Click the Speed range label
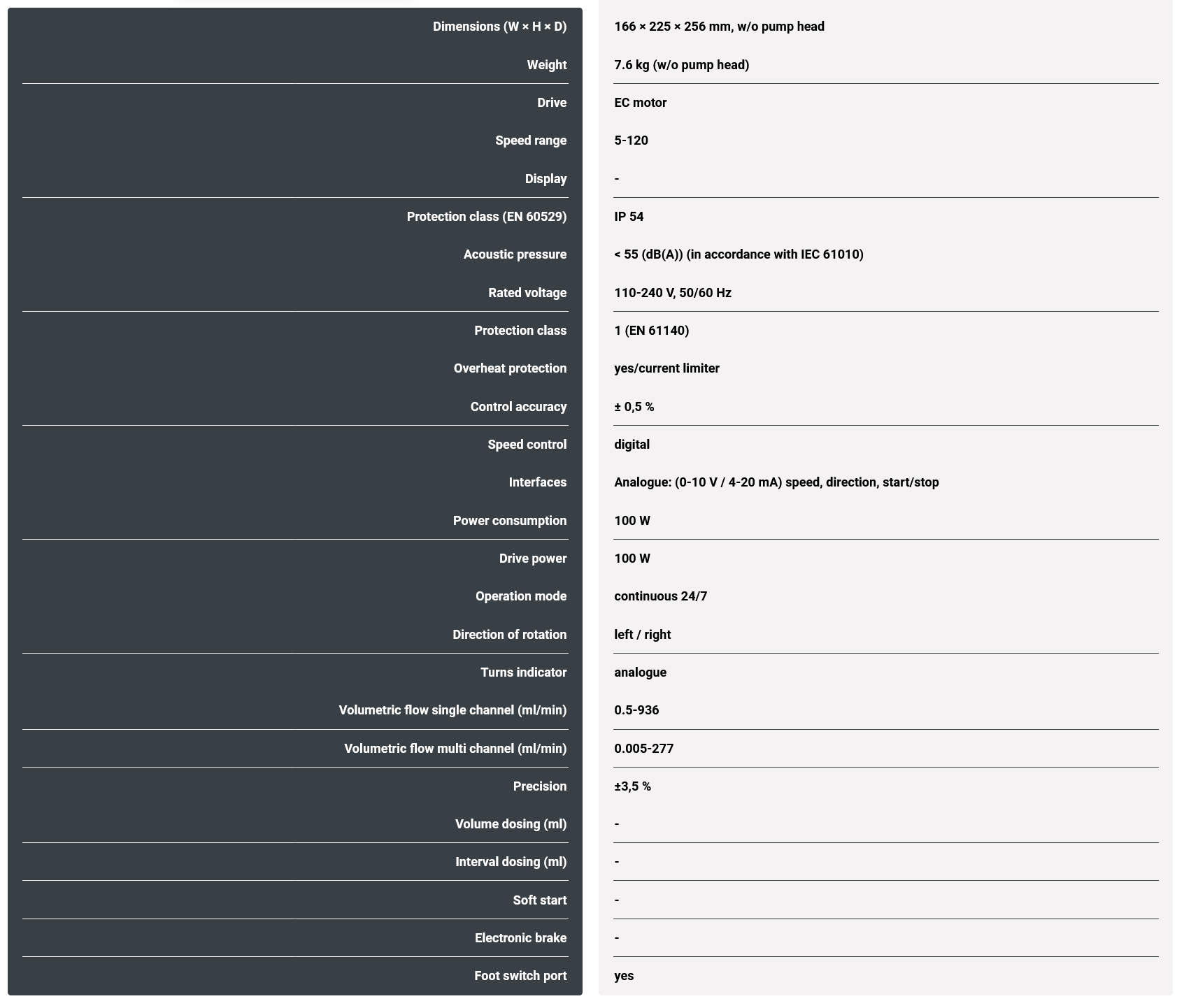The image size is (1184, 1008). point(531,141)
